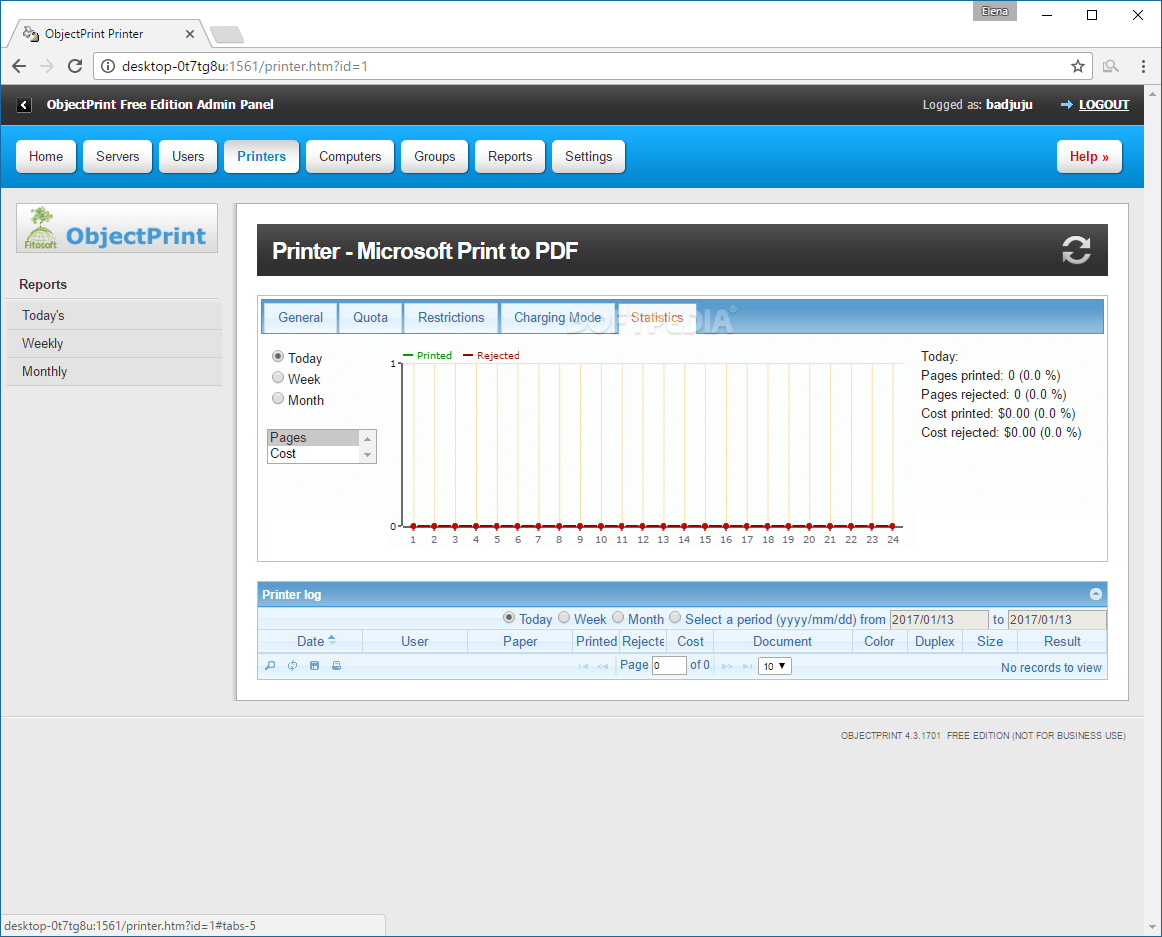Click browser forward arrow
This screenshot has height=937, width=1162.
pos(47,66)
